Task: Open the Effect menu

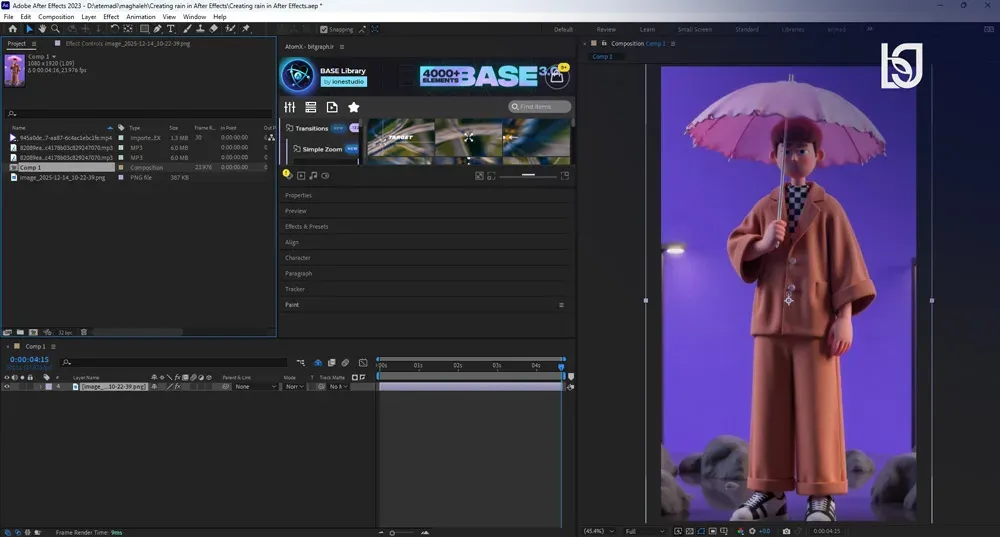Action: (111, 17)
